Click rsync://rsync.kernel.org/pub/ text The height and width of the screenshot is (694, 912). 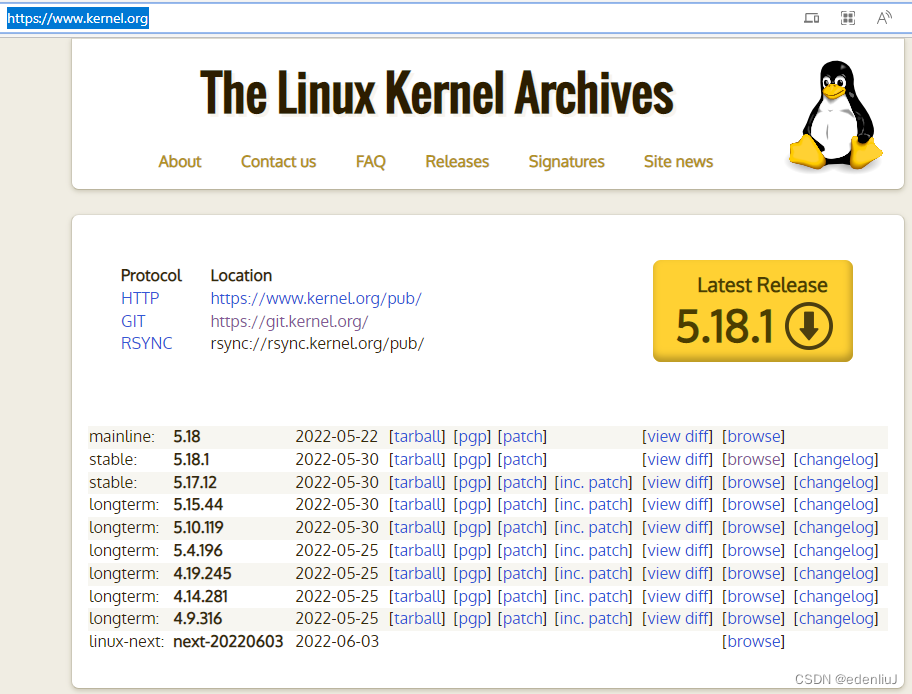[317, 343]
